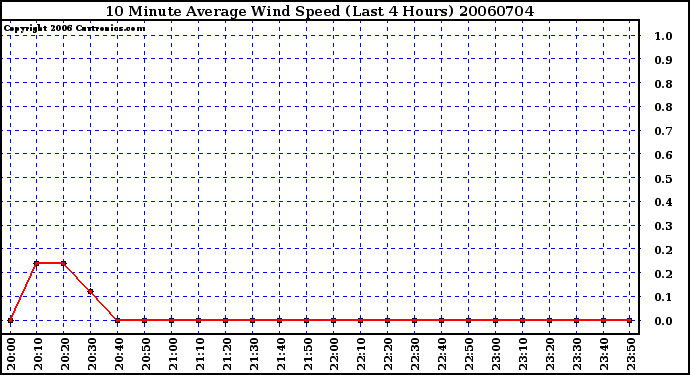
Task: Click the 21:40 time axis label
Action: pyautogui.click(x=280, y=354)
